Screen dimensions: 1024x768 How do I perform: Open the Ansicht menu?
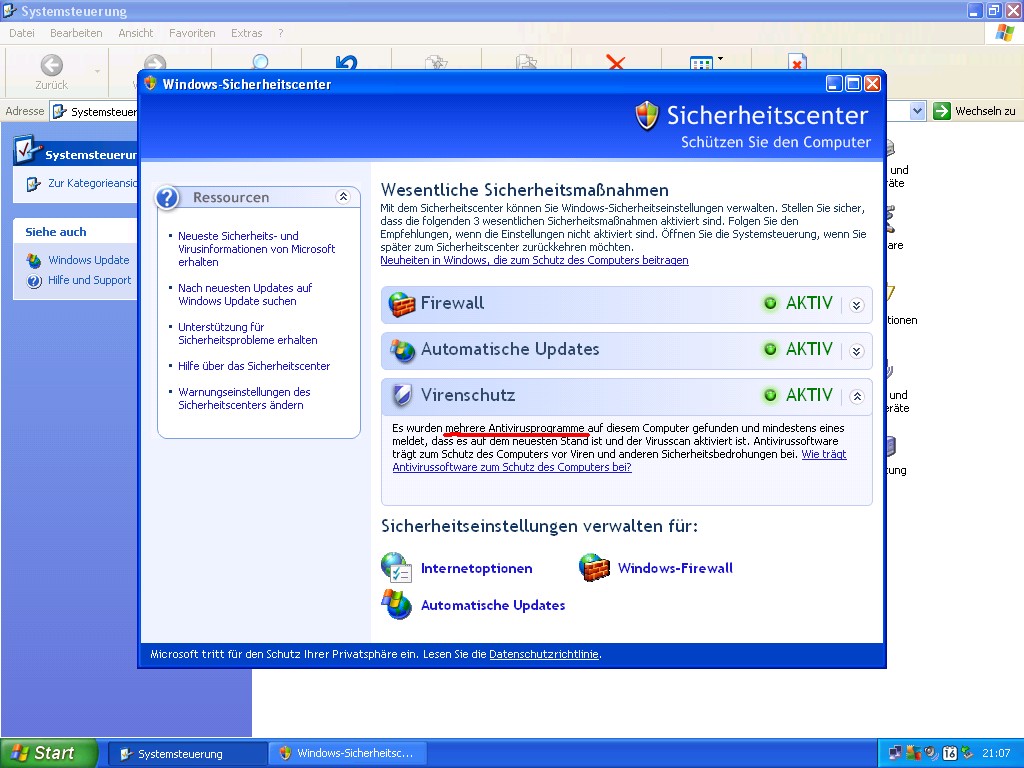pos(136,33)
